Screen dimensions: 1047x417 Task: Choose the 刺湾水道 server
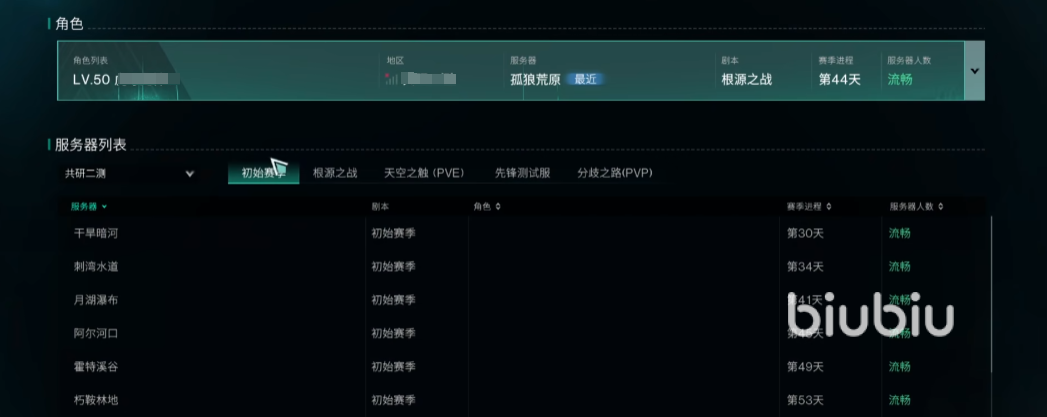(96, 267)
